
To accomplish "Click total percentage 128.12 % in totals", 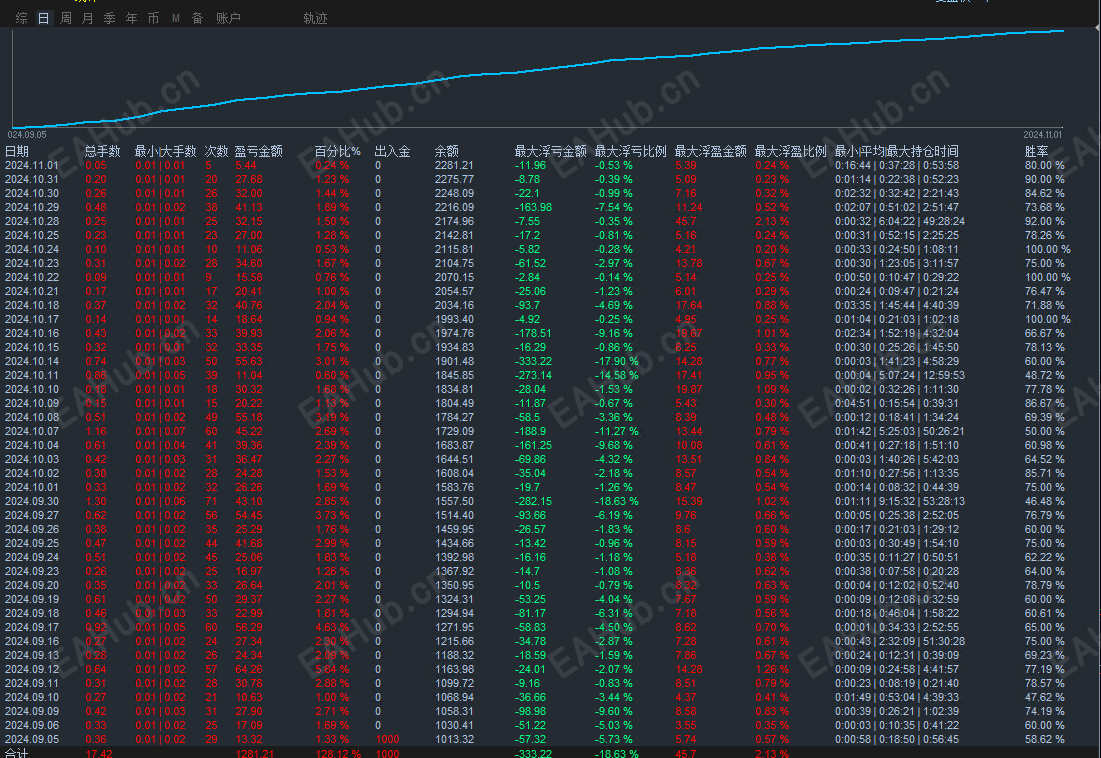I will pyautogui.click(x=338, y=753).
